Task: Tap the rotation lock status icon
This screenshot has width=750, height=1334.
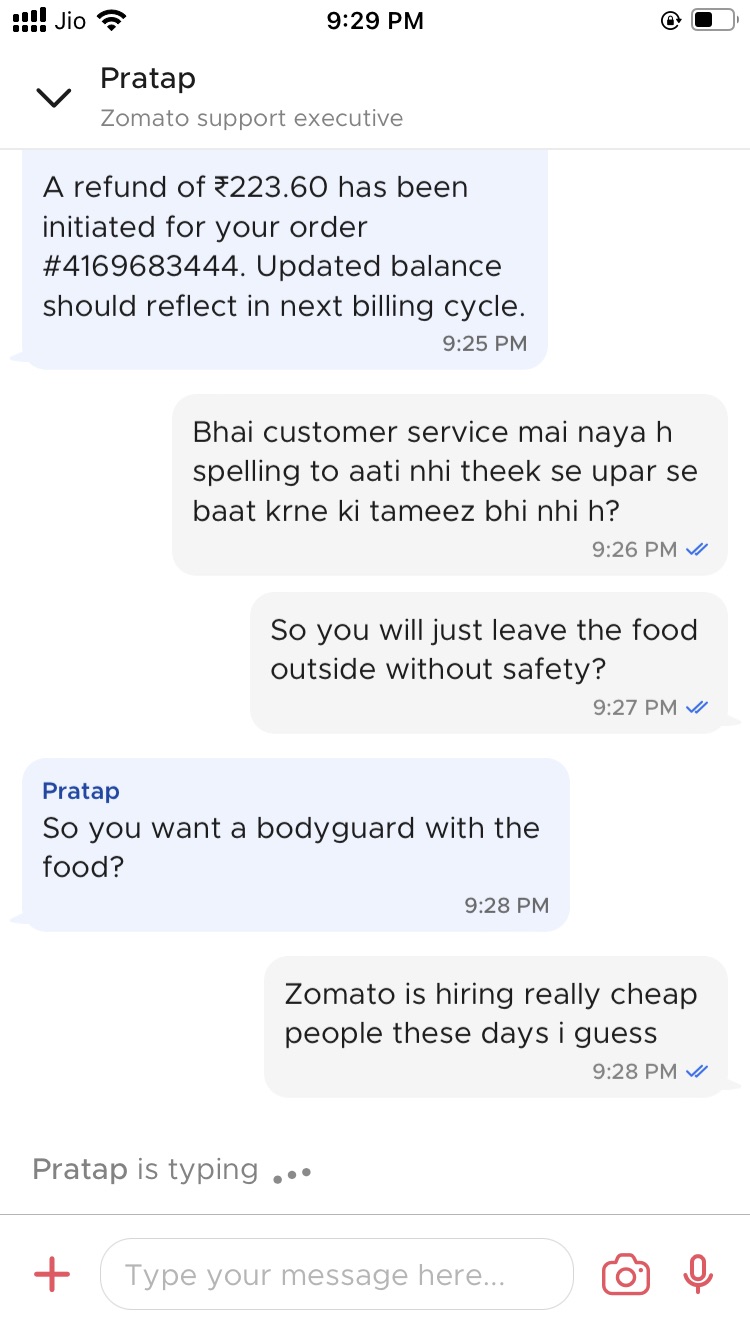Action: pyautogui.click(x=671, y=20)
